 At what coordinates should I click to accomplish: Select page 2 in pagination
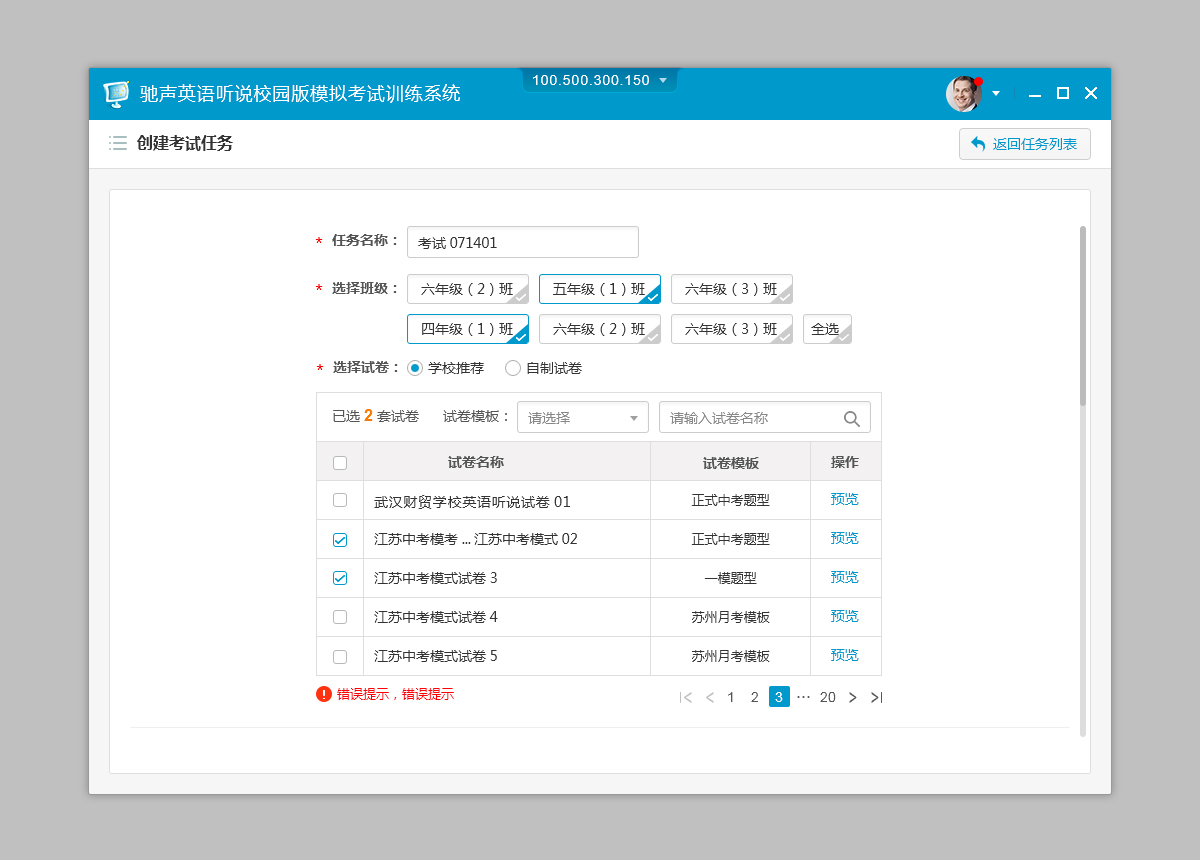tap(754, 697)
